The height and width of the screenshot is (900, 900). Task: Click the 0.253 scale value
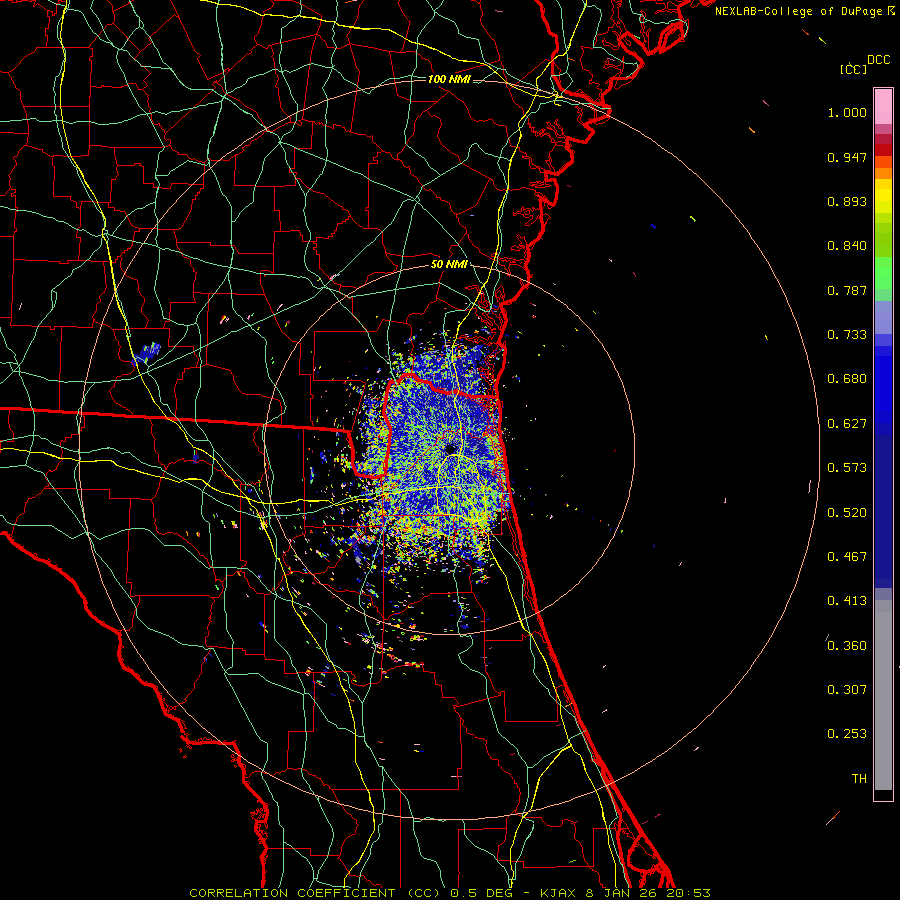click(847, 734)
